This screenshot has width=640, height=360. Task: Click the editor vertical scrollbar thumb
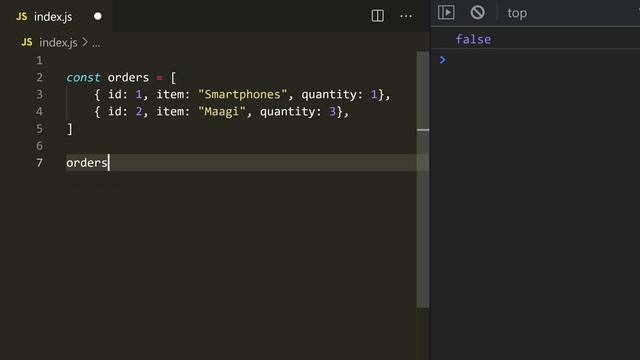click(x=423, y=180)
